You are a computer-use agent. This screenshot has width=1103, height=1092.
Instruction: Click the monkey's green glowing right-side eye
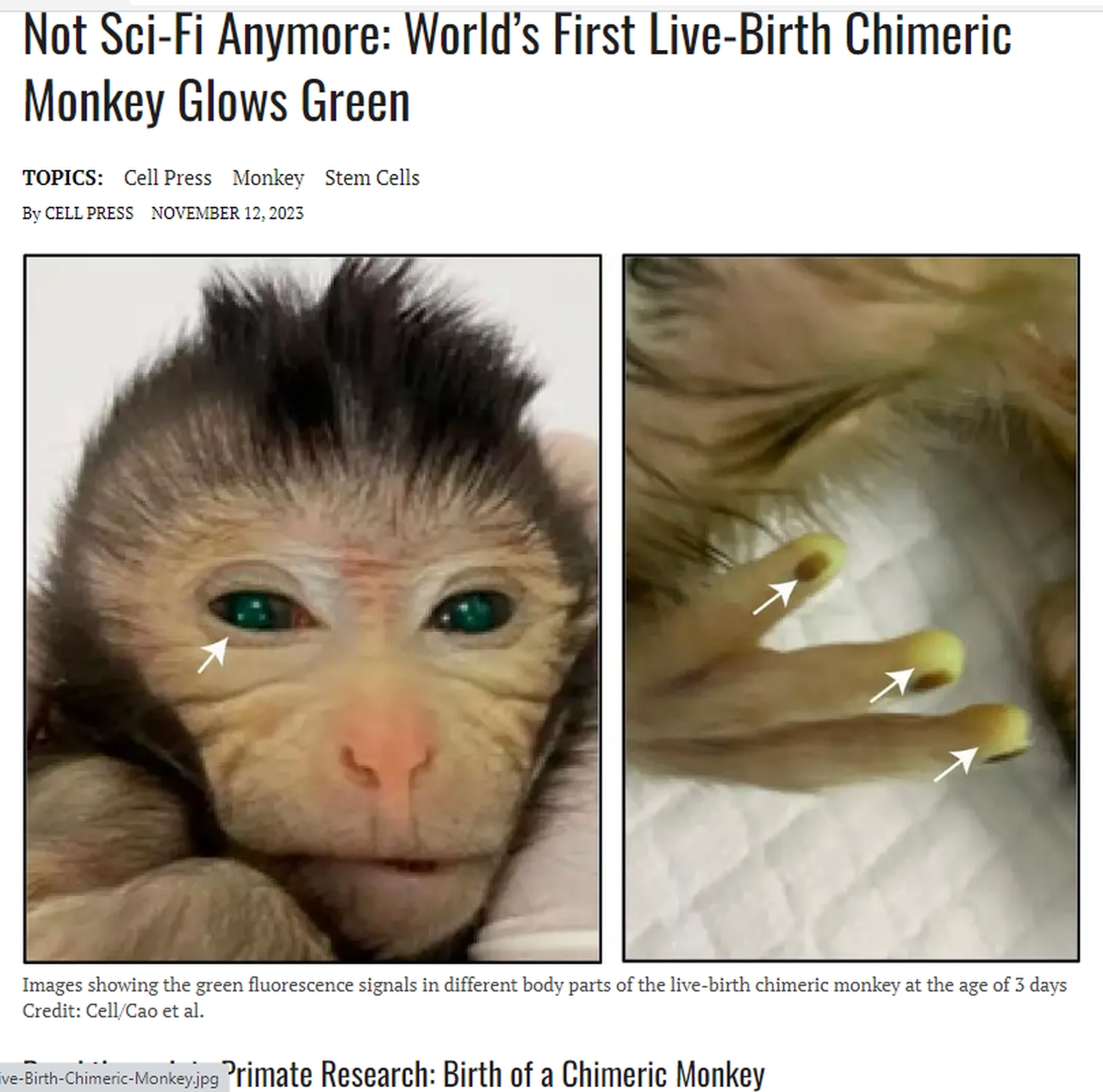(468, 613)
